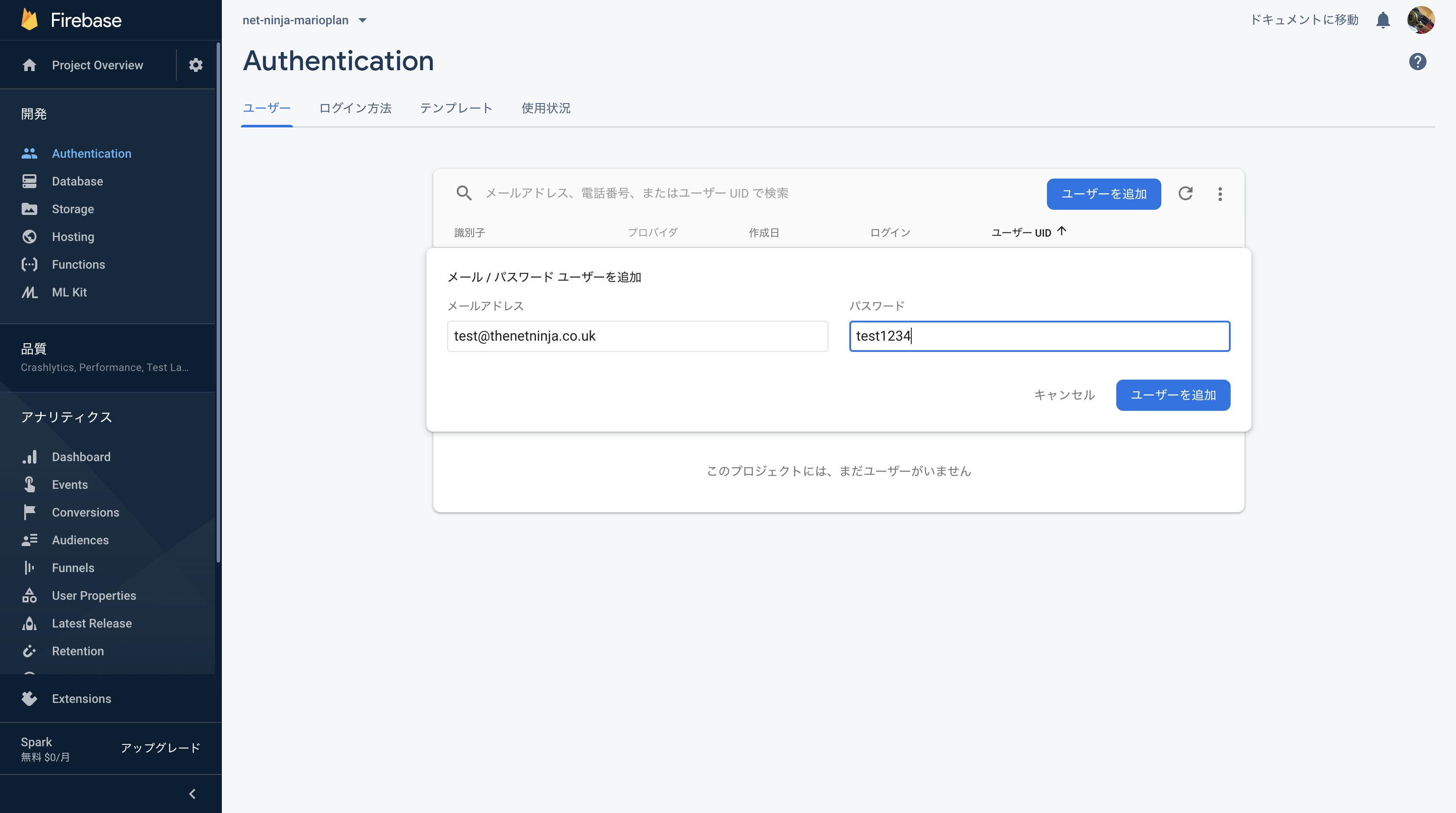Viewport: 1456px width, 813px height.
Task: Click the Database icon in sidebar
Action: tap(29, 181)
